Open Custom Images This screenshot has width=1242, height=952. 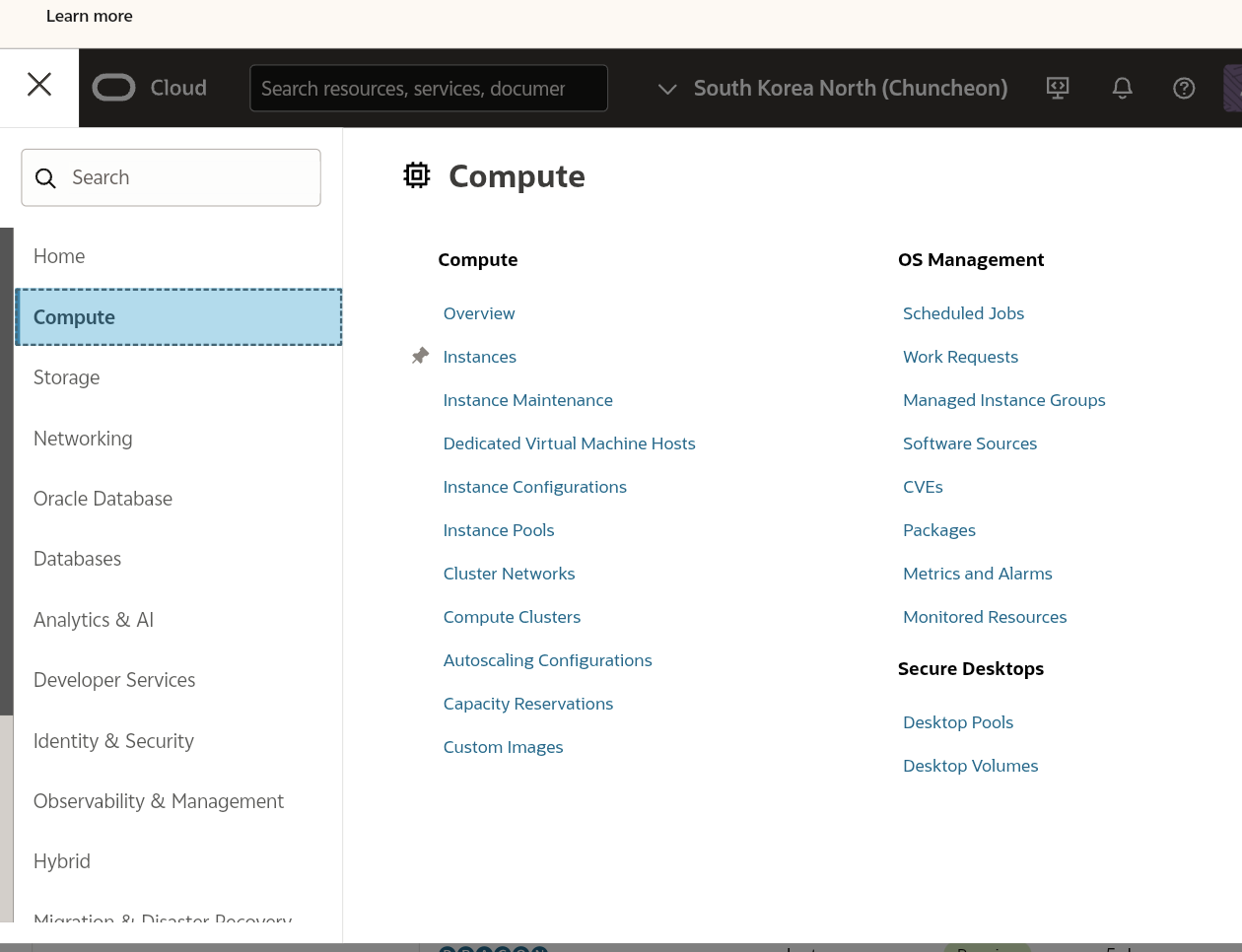click(x=504, y=747)
